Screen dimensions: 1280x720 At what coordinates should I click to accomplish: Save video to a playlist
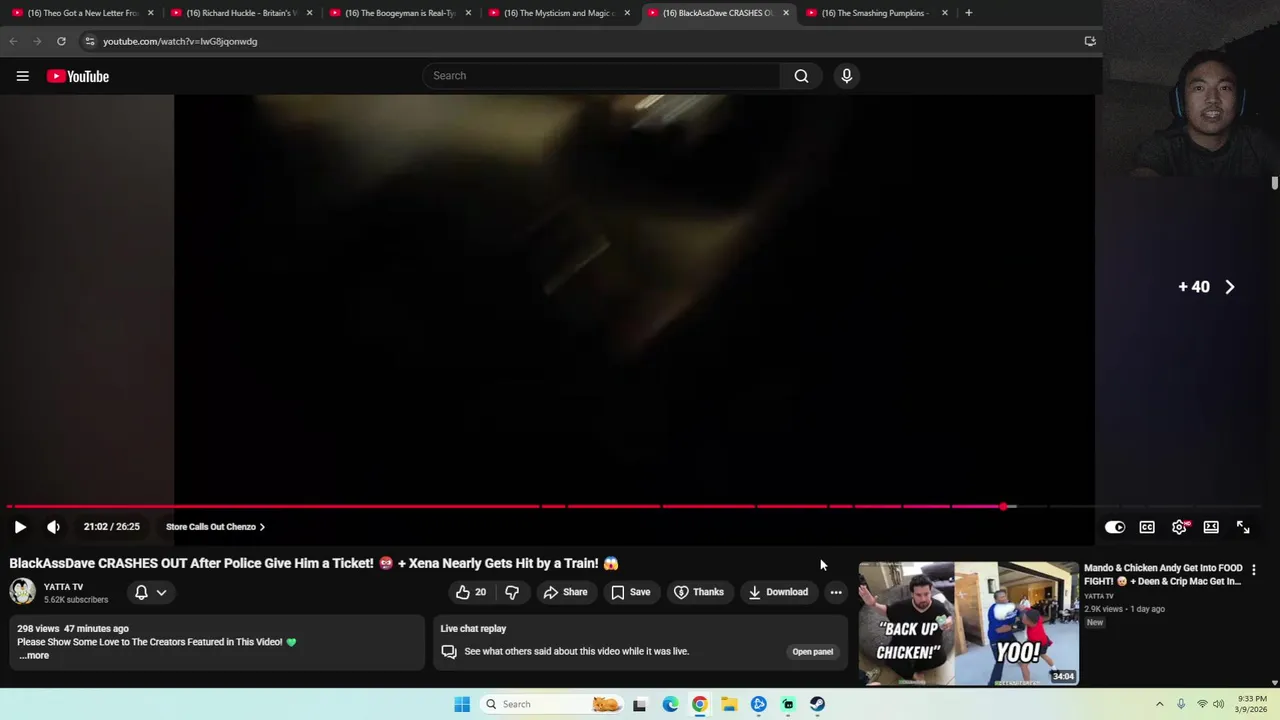[x=630, y=592]
